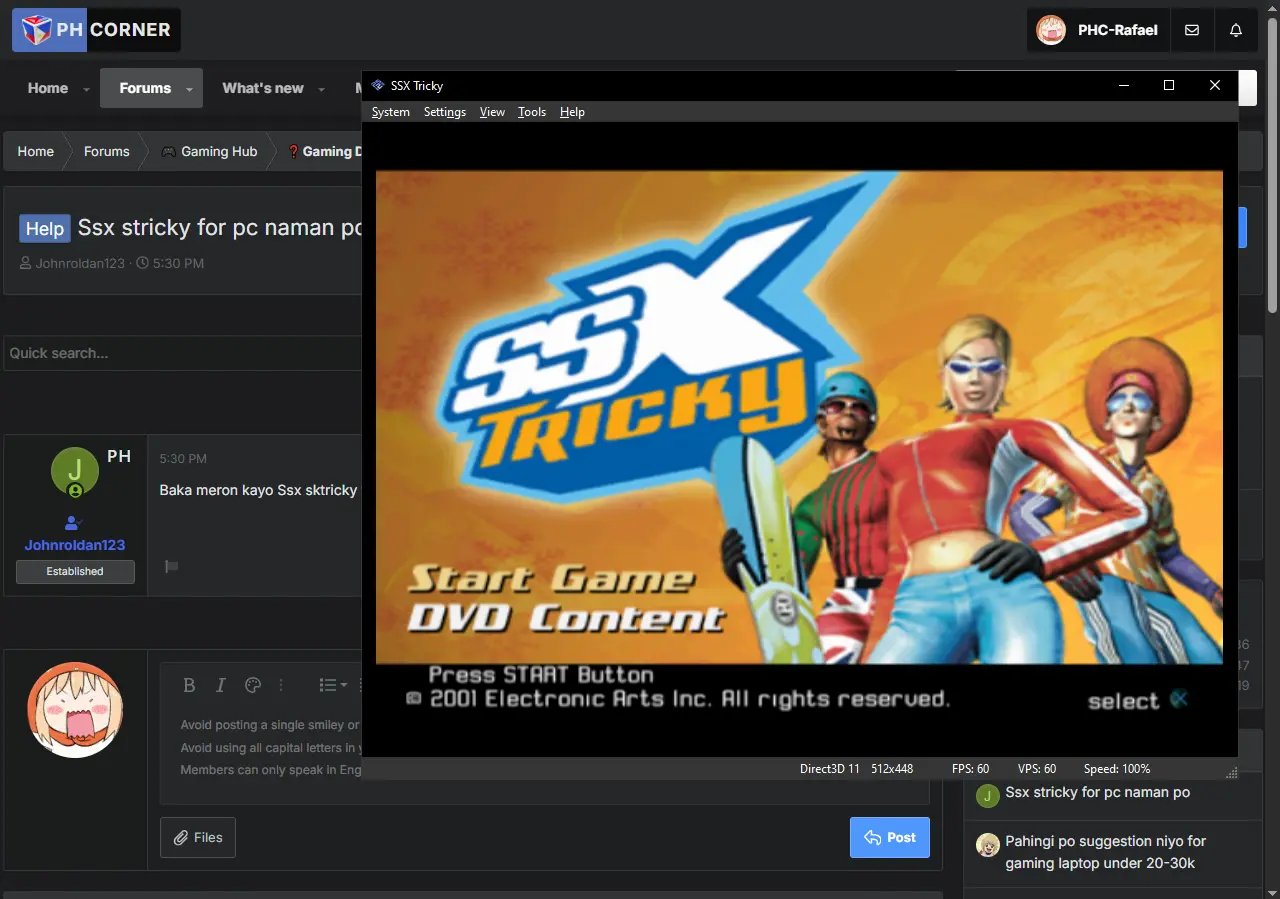Viewport: 1280px width, 899px height.
Task: Open sidebar thread 'Ssx stricky for pc naman po'
Action: (1097, 792)
